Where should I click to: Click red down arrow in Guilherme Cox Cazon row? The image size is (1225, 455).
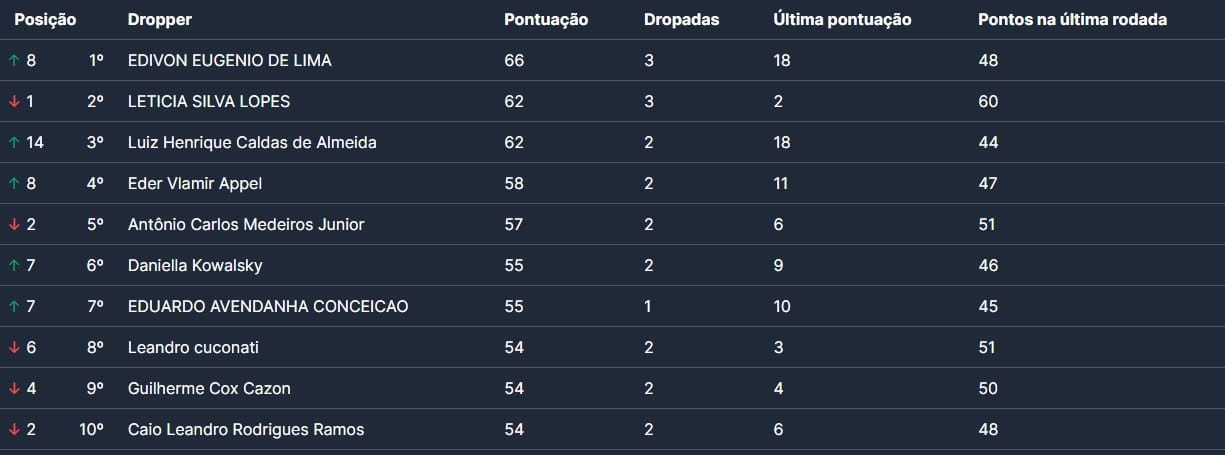(x=14, y=389)
